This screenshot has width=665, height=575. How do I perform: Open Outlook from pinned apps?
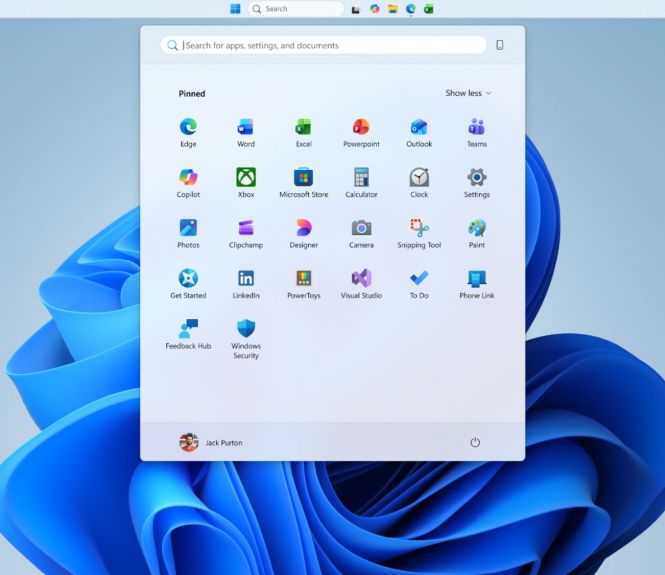tap(419, 133)
